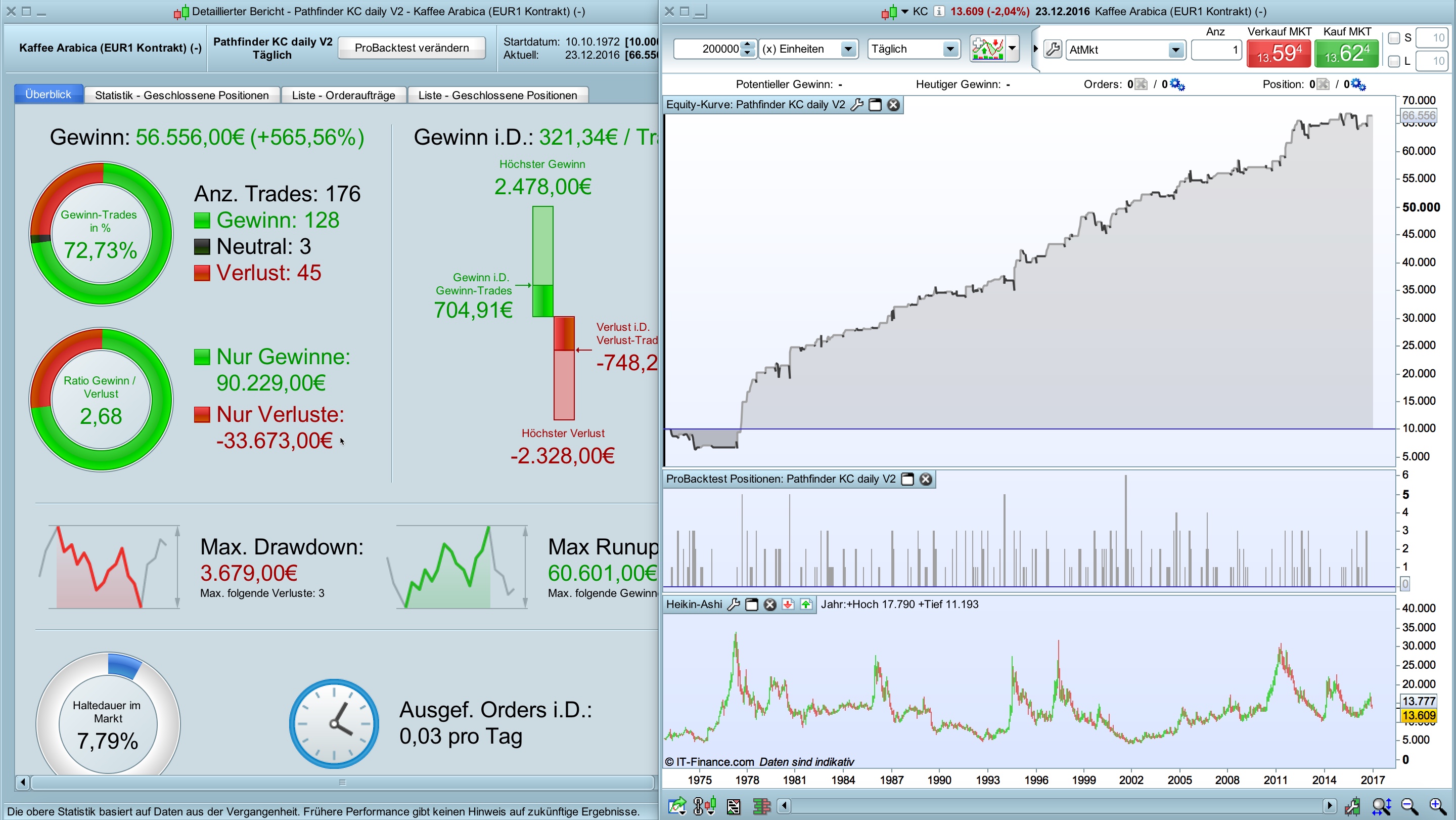The width and height of the screenshot is (1456, 820).
Task: Click the order settings wrench icon
Action: (1053, 49)
